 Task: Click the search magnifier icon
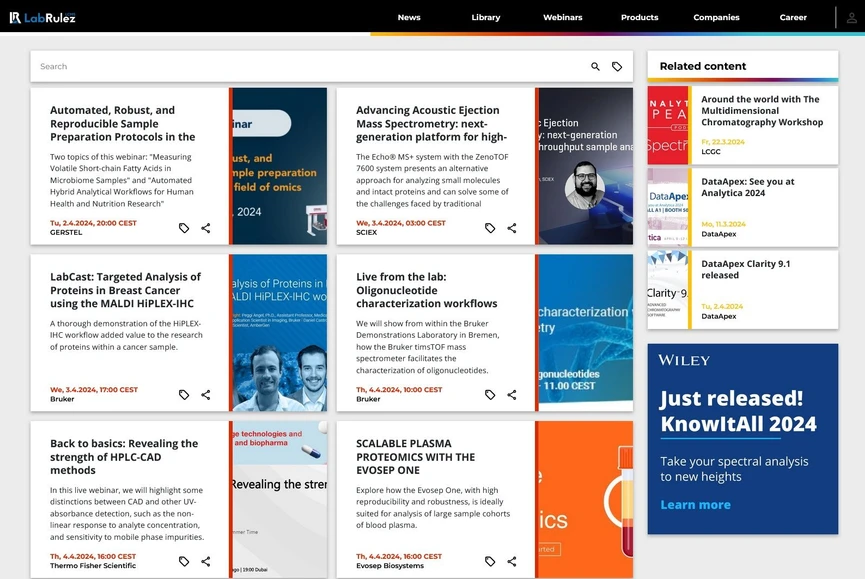[x=595, y=66]
